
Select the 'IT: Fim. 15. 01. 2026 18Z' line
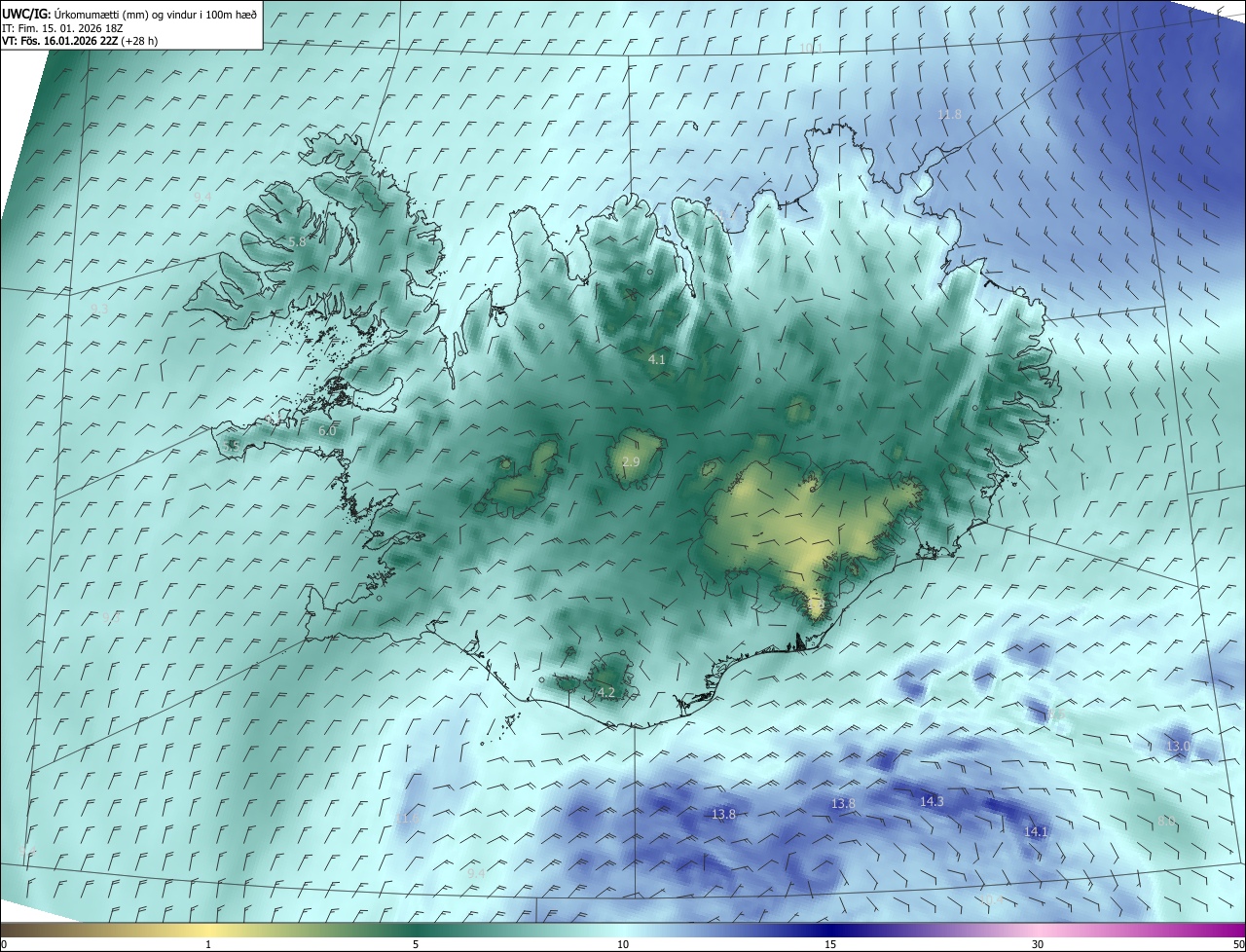tap(62, 27)
